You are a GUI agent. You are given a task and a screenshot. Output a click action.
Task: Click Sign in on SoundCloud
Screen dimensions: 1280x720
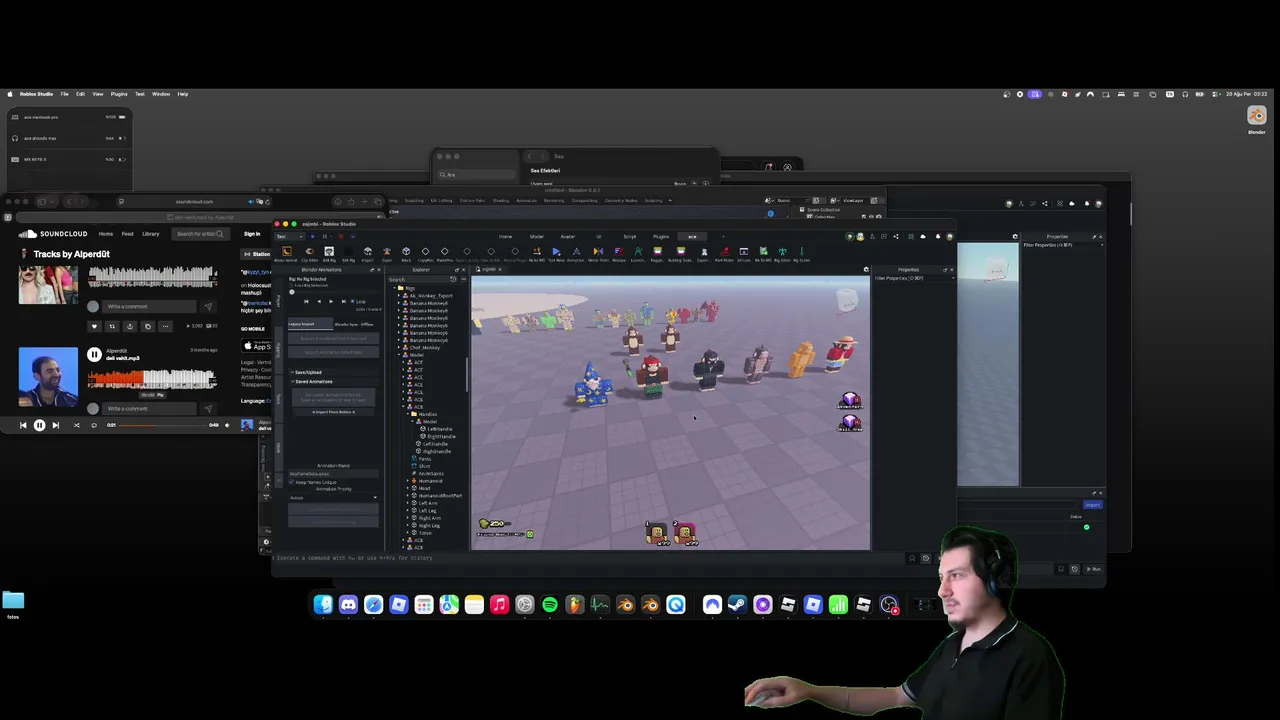click(x=252, y=234)
